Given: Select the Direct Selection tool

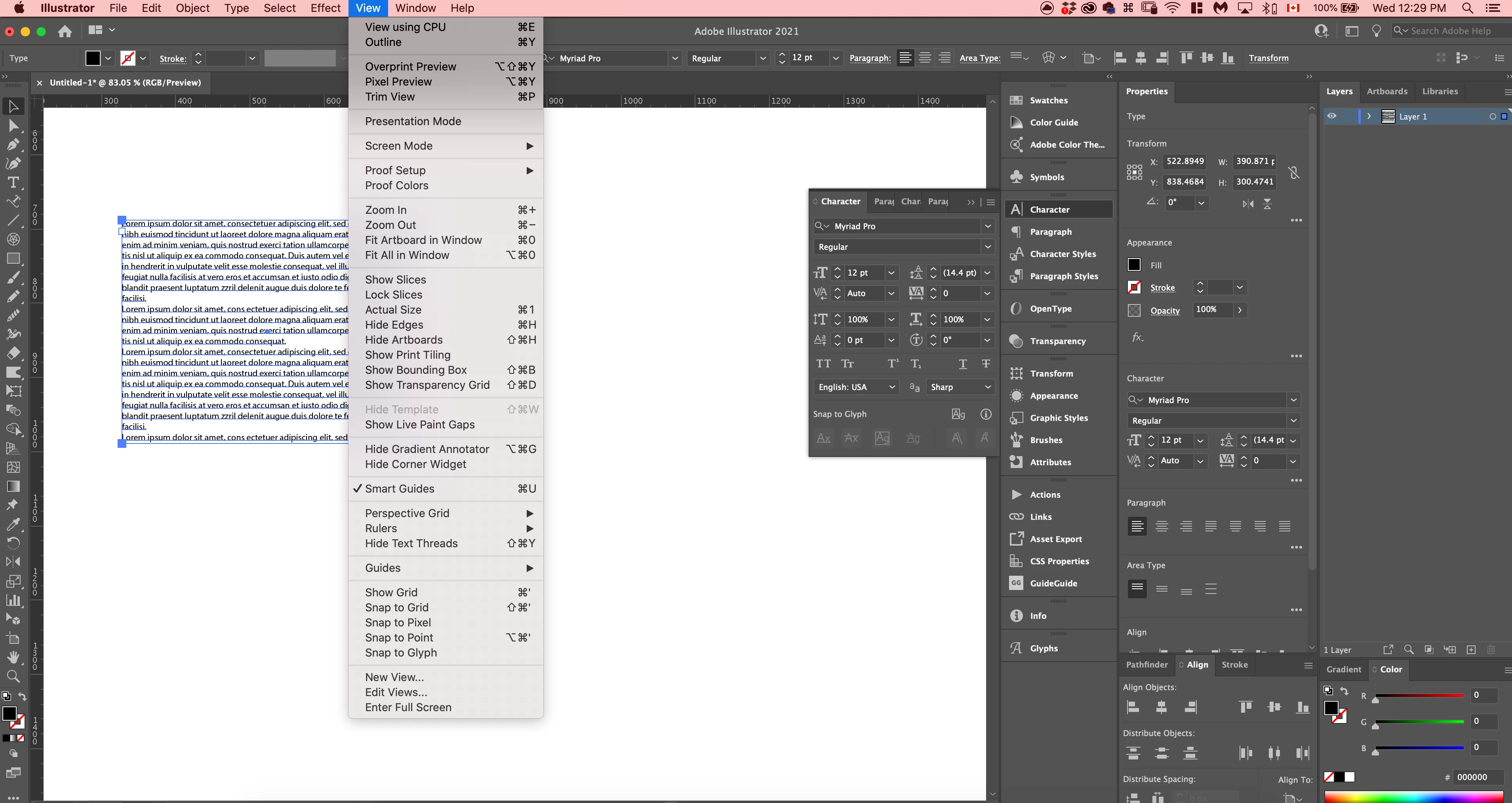Looking at the screenshot, I should pyautogui.click(x=13, y=126).
